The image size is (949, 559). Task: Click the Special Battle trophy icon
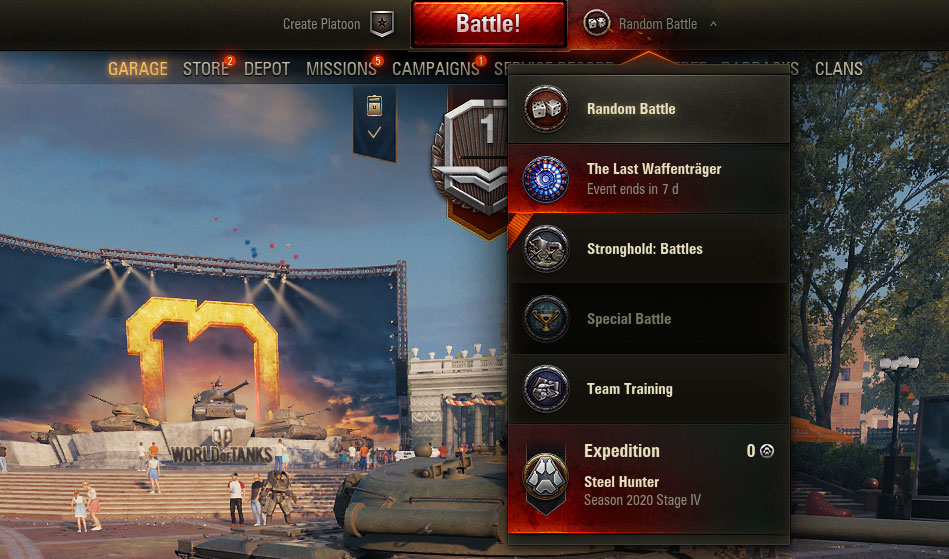(545, 319)
